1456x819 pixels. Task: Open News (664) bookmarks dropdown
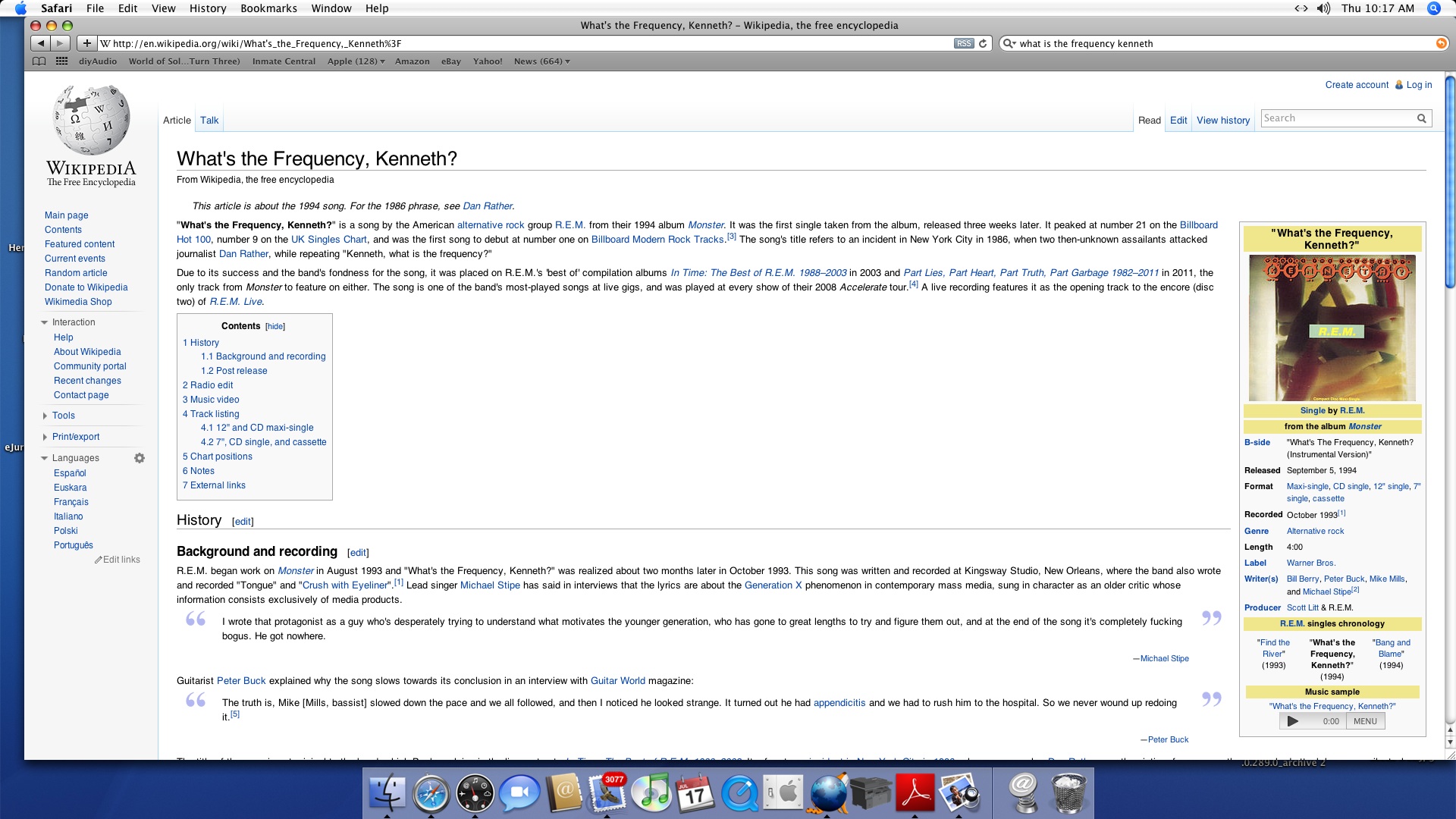(x=541, y=61)
